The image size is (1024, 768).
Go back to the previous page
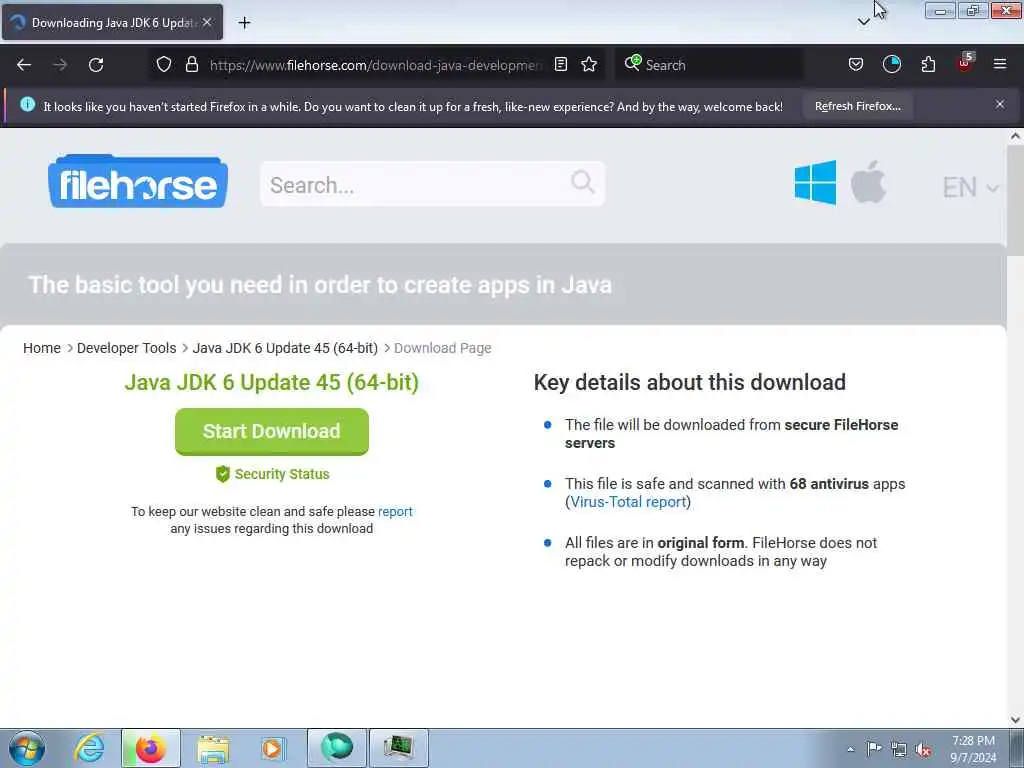click(24, 65)
